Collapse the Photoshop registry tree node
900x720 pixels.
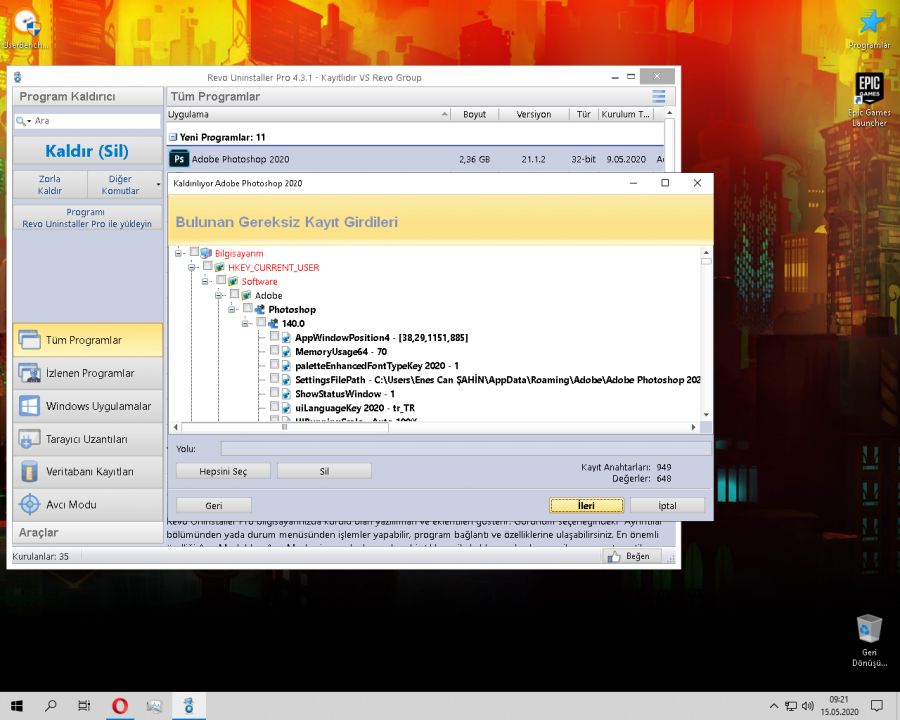[233, 310]
